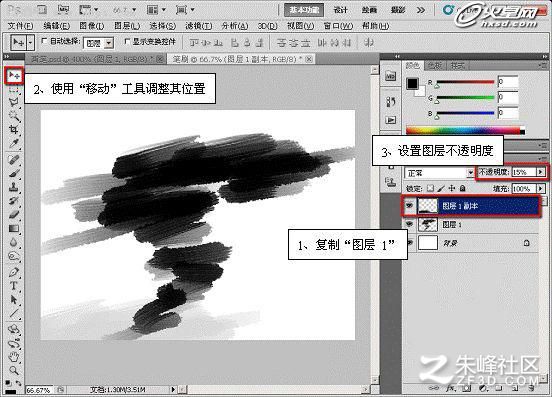The height and width of the screenshot is (397, 552).
Task: Click on the R red color slider
Action: [x=465, y=82]
